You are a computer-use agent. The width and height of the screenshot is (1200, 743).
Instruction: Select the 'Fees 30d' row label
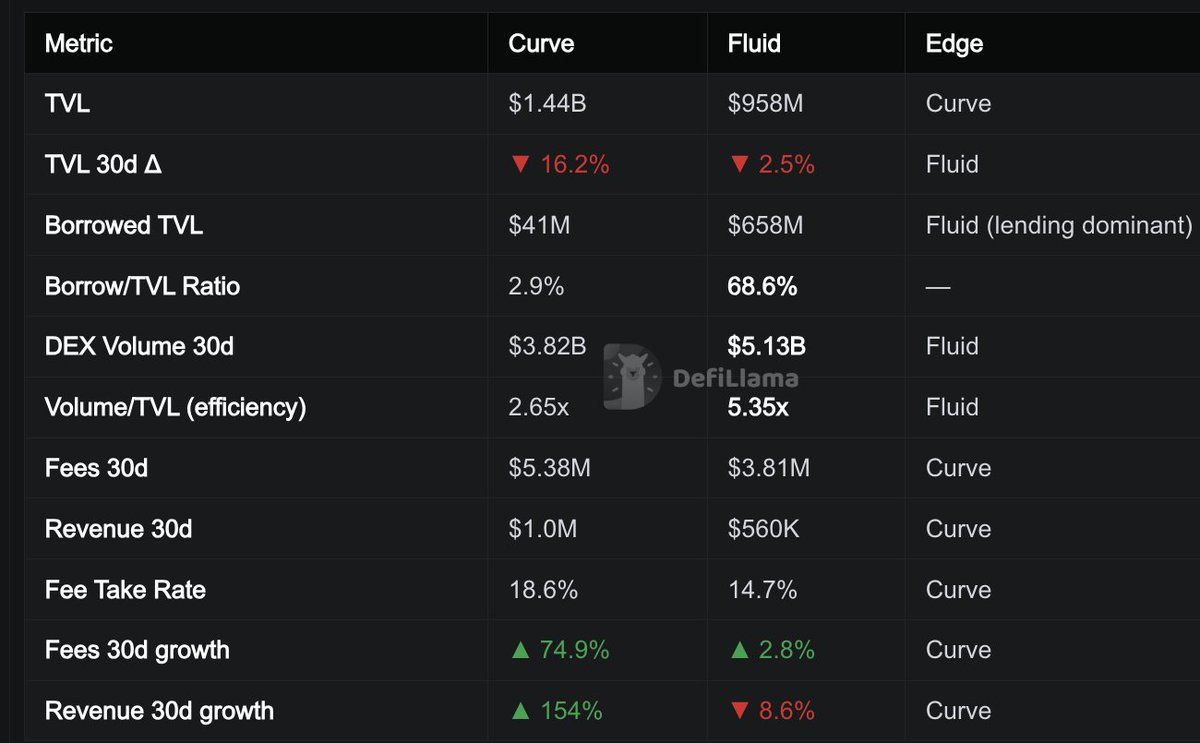pos(96,468)
